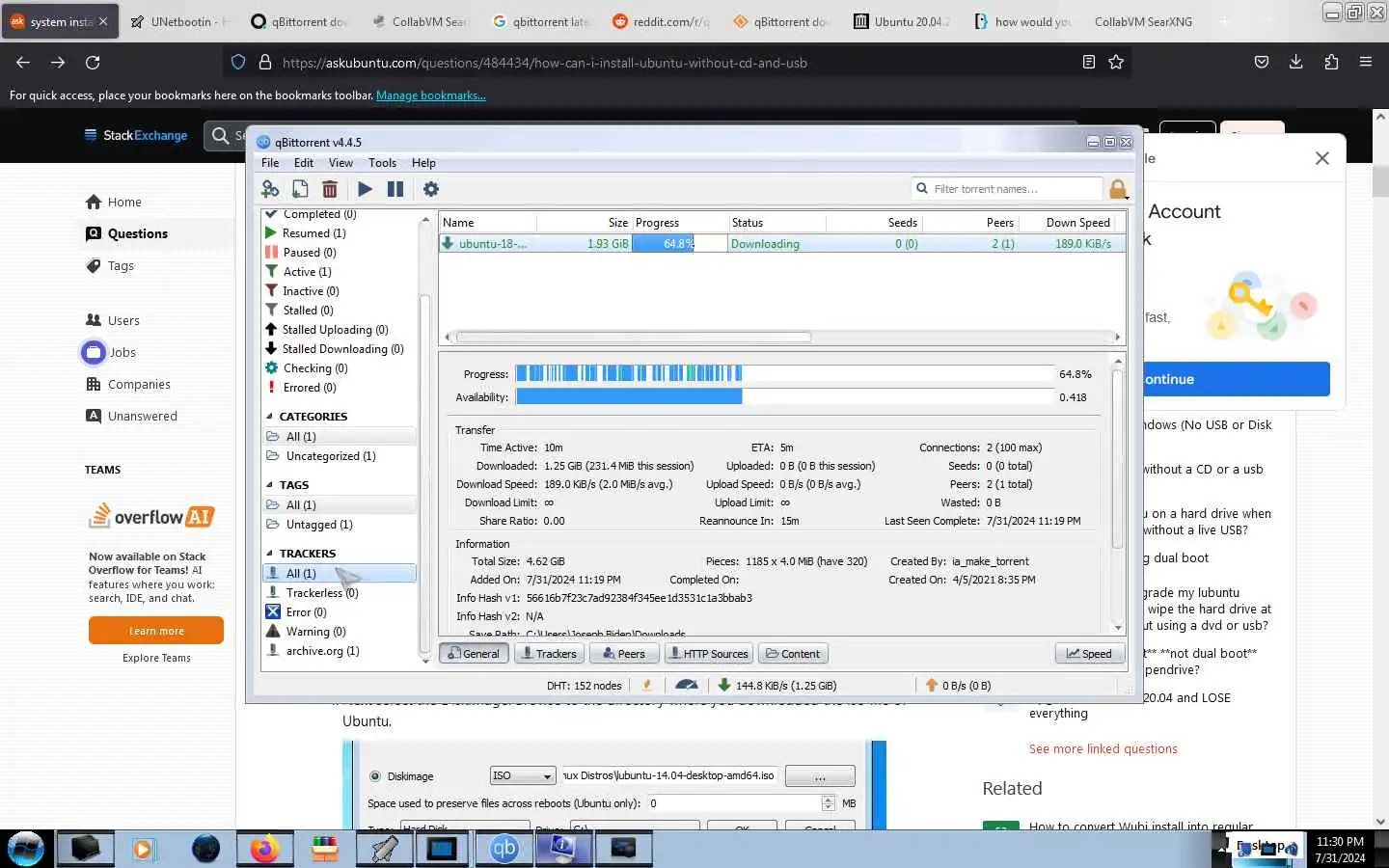Open Firefox from the taskbar
Screen dimensions: 1389x868
(x=263, y=849)
